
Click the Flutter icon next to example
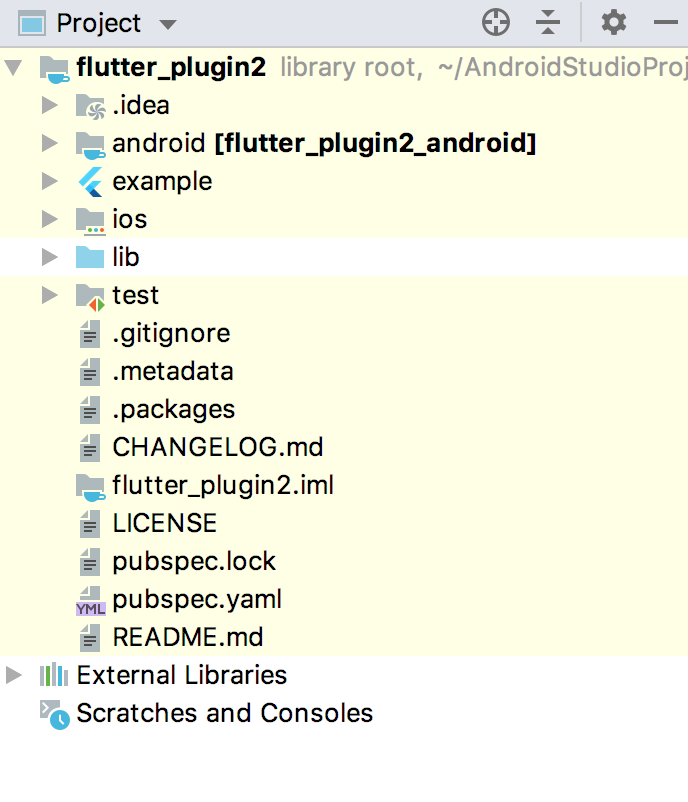(x=90, y=182)
